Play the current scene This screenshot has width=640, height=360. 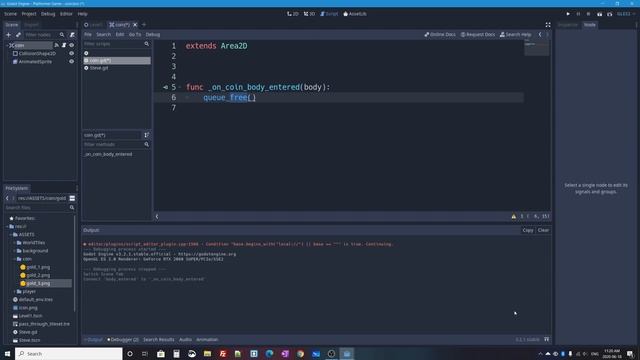coord(599,14)
